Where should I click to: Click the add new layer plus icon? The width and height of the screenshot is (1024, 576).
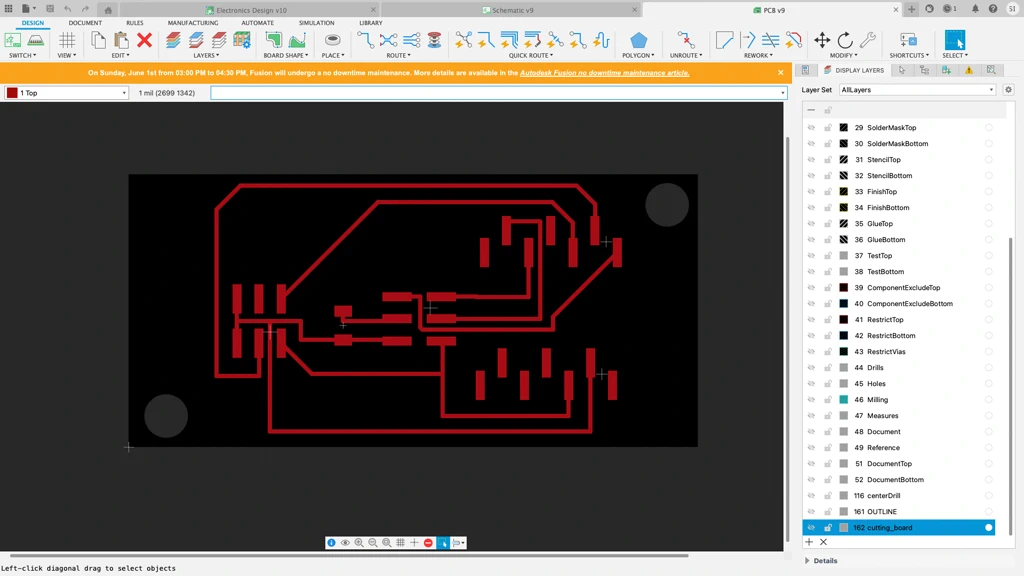(809, 542)
